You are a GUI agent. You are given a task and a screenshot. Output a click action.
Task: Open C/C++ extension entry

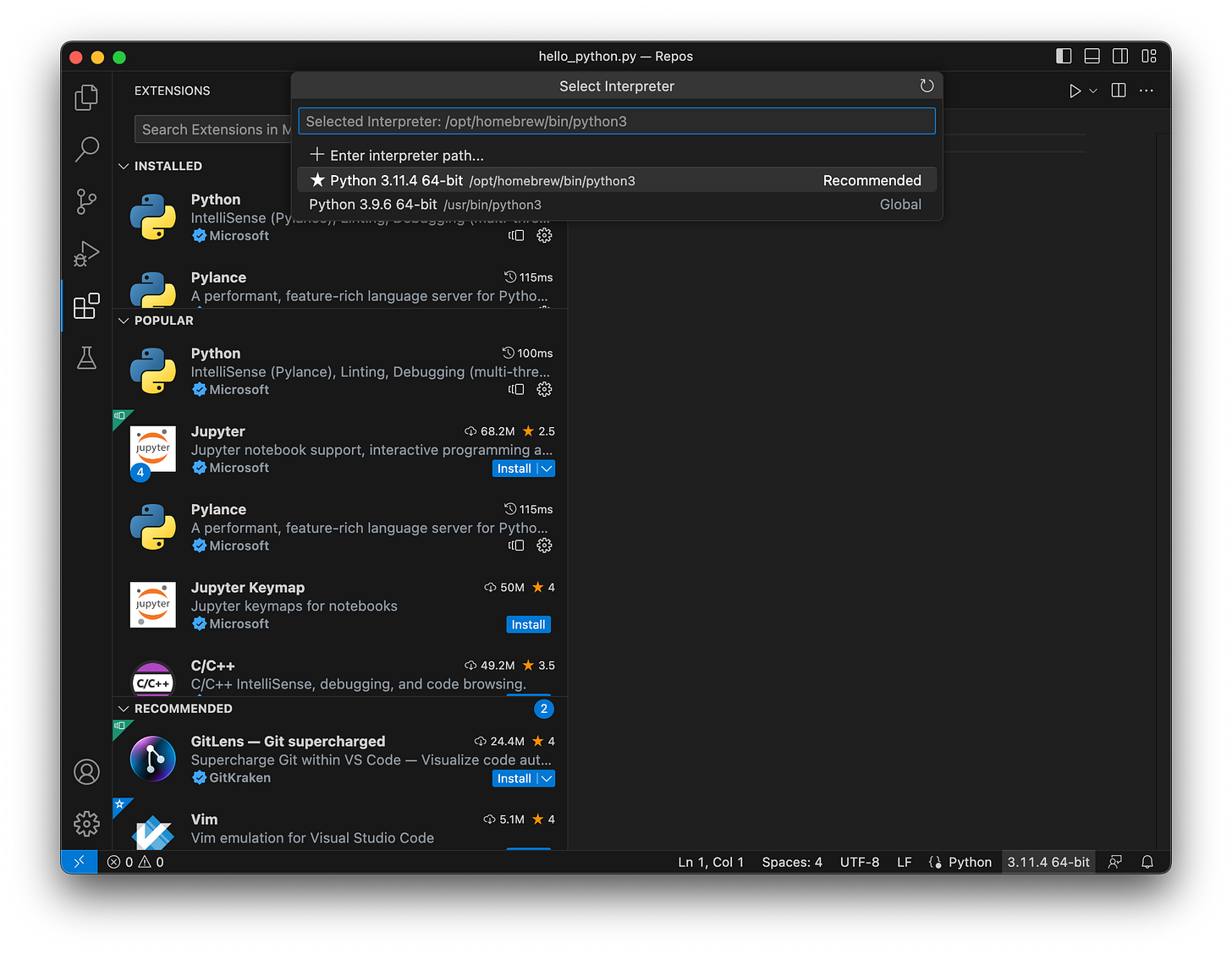point(340,675)
